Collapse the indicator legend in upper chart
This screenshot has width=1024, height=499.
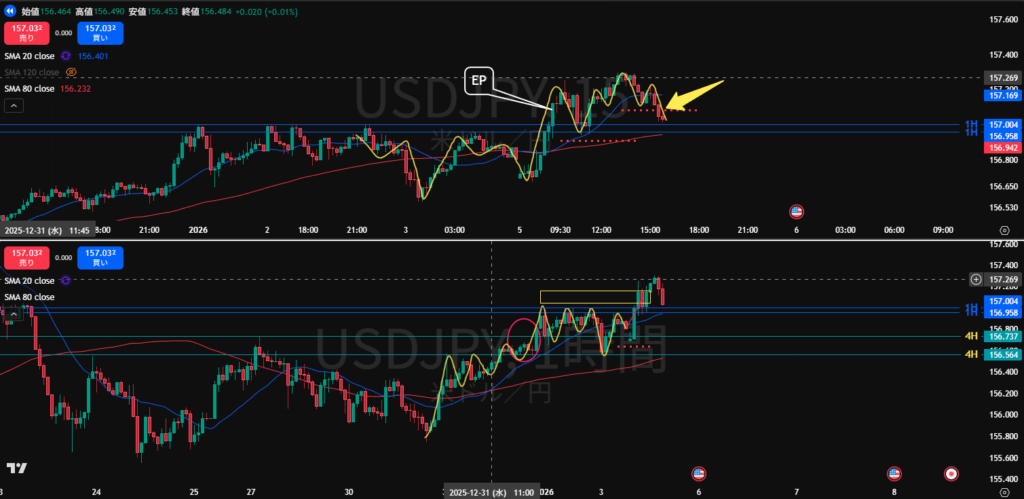(13, 105)
